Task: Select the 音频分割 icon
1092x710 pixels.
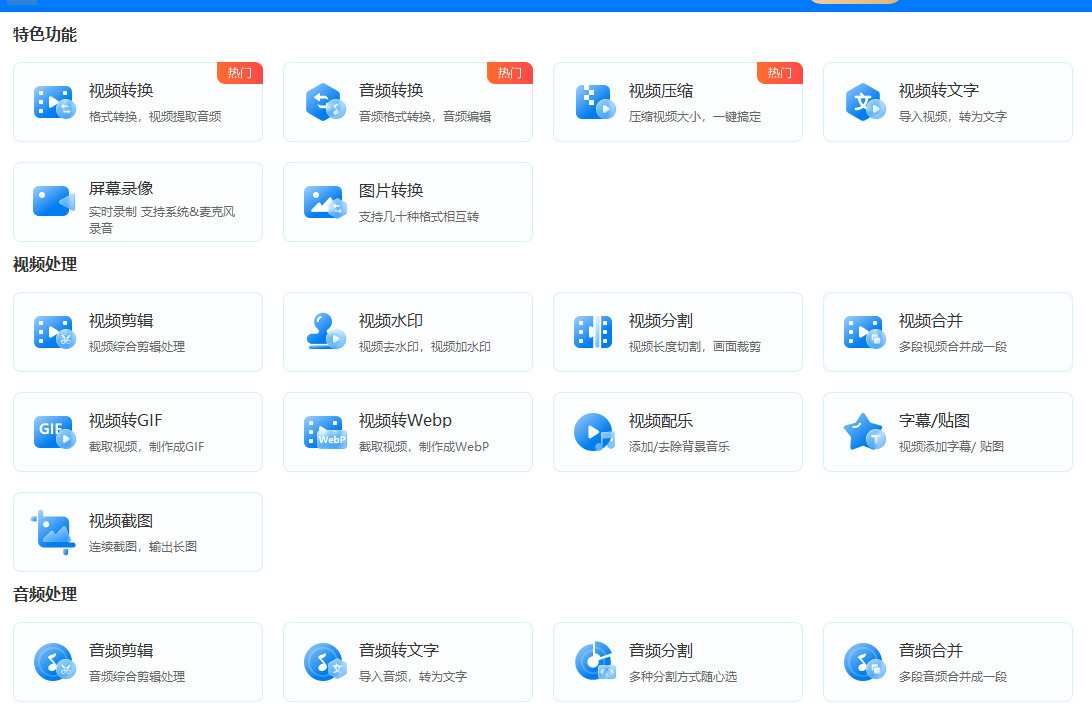Action: tap(594, 662)
